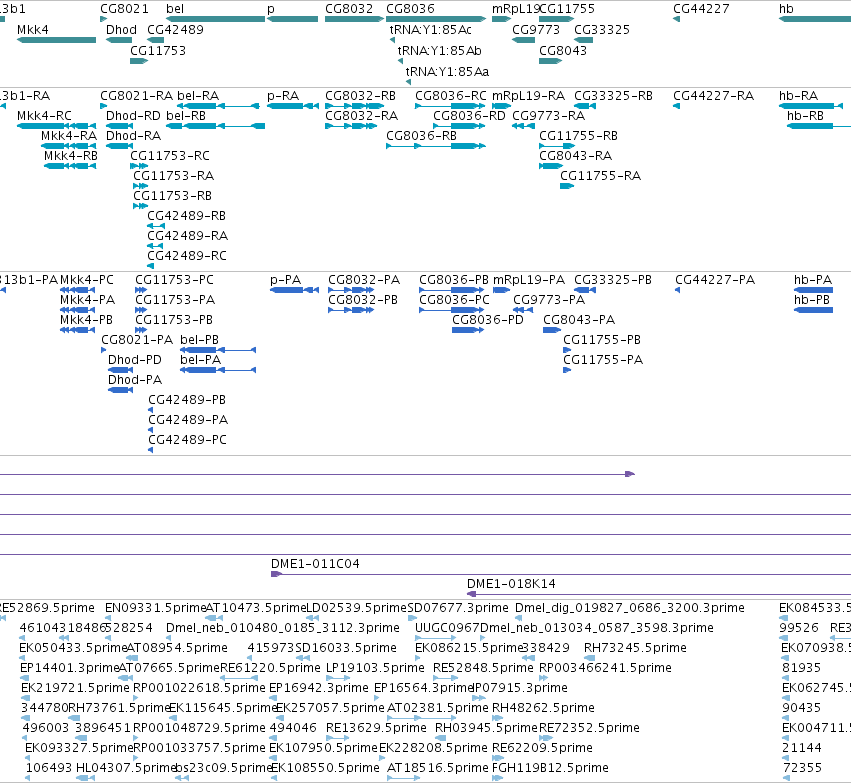Click the hb gene label
Image resolution: width=851 pixels, height=783 pixels.
(786, 9)
